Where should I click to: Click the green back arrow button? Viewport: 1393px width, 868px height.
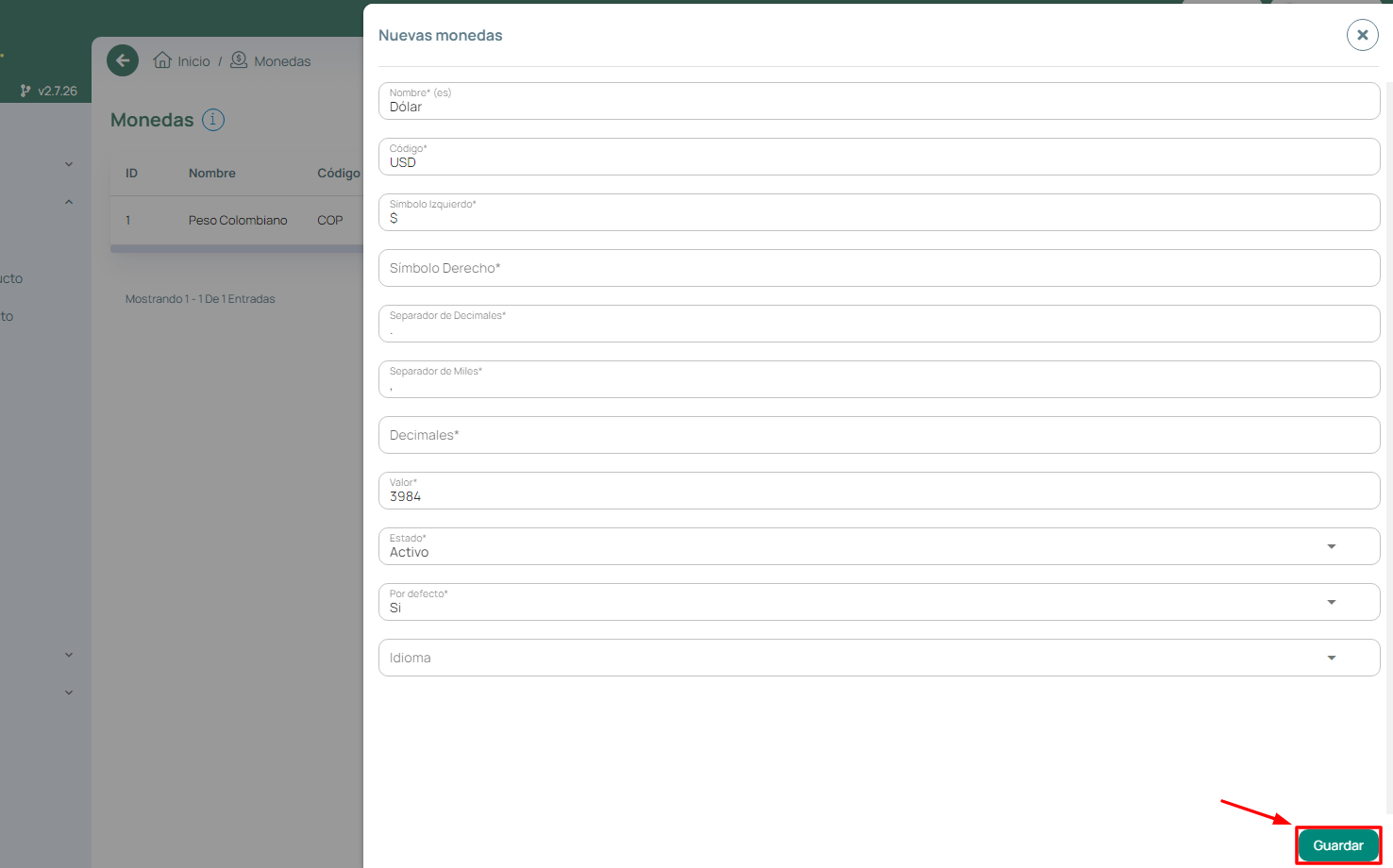coord(123,60)
